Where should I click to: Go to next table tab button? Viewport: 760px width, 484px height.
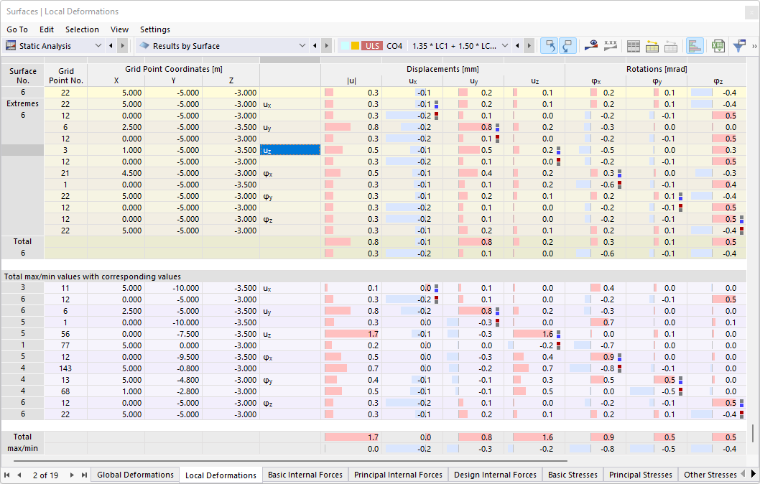(x=72, y=475)
